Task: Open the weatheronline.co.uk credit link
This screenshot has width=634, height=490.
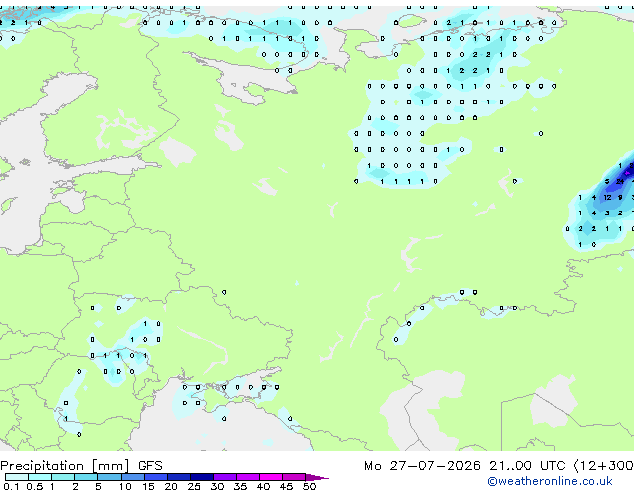Action: pyautogui.click(x=550, y=481)
